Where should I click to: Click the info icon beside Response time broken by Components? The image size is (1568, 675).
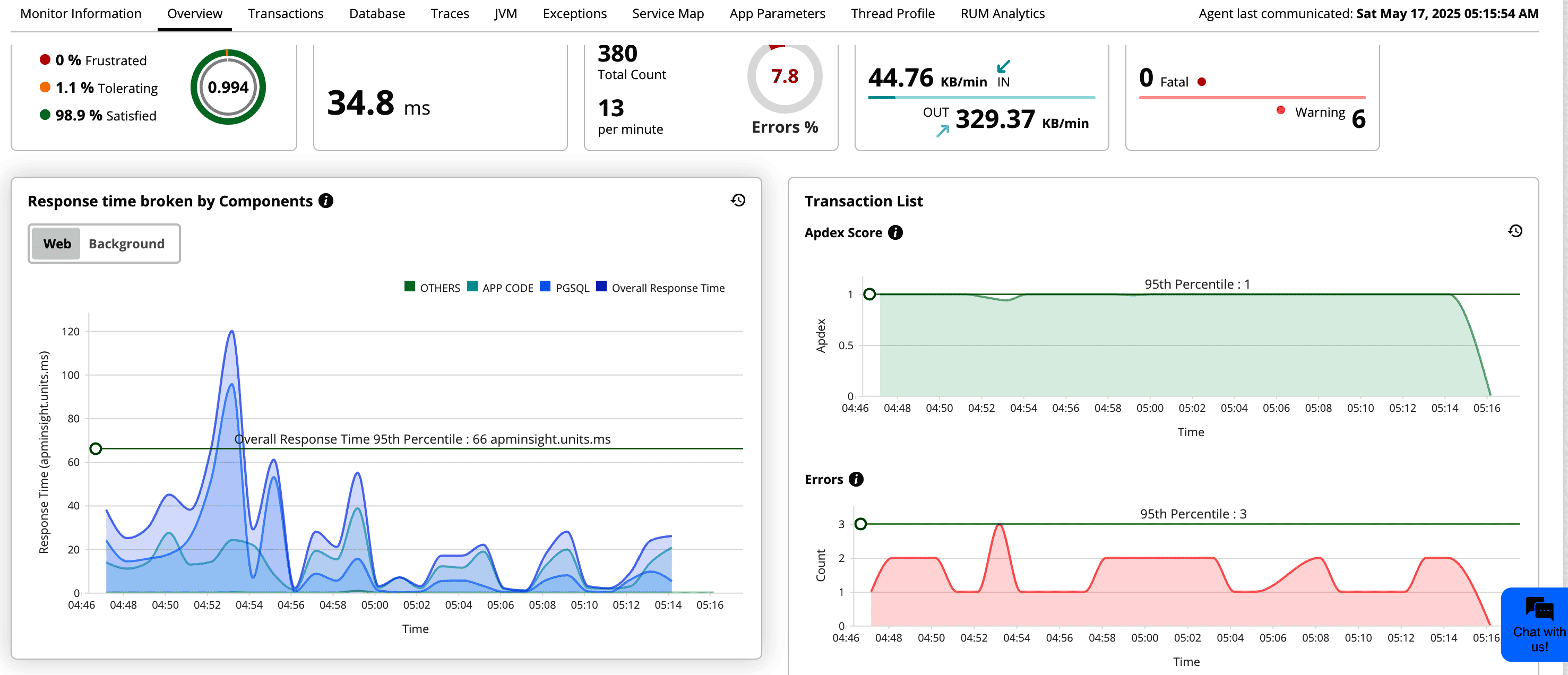[326, 201]
